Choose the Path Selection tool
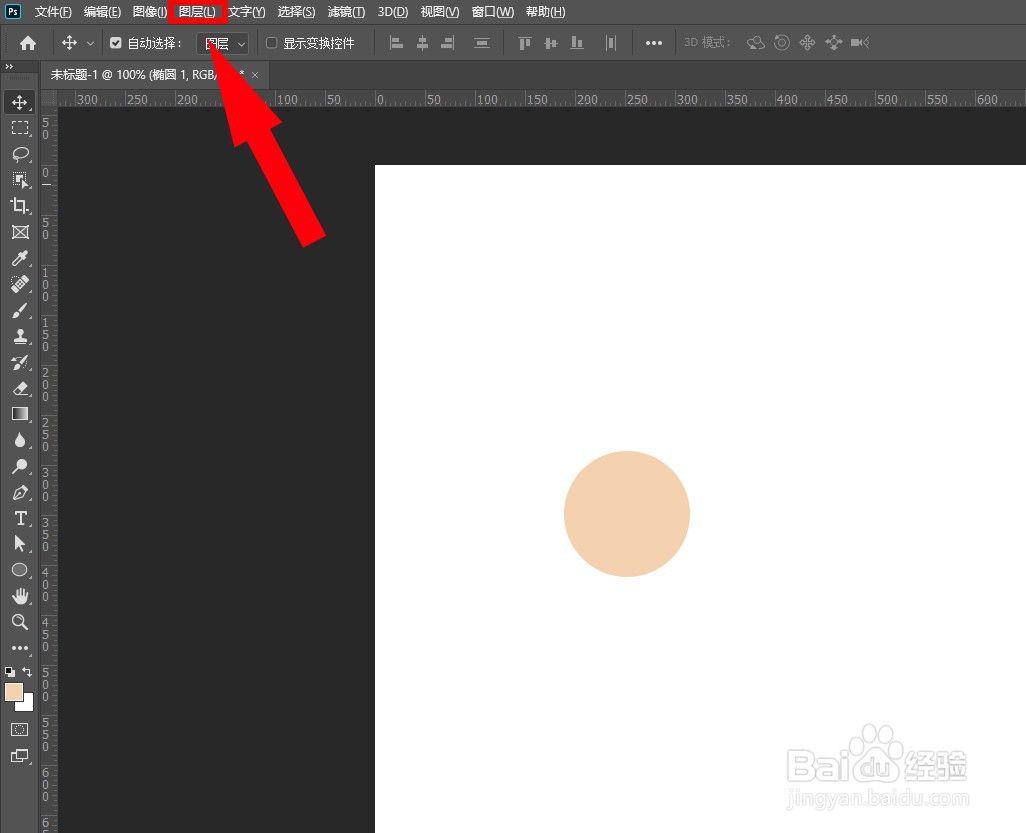 click(x=20, y=544)
